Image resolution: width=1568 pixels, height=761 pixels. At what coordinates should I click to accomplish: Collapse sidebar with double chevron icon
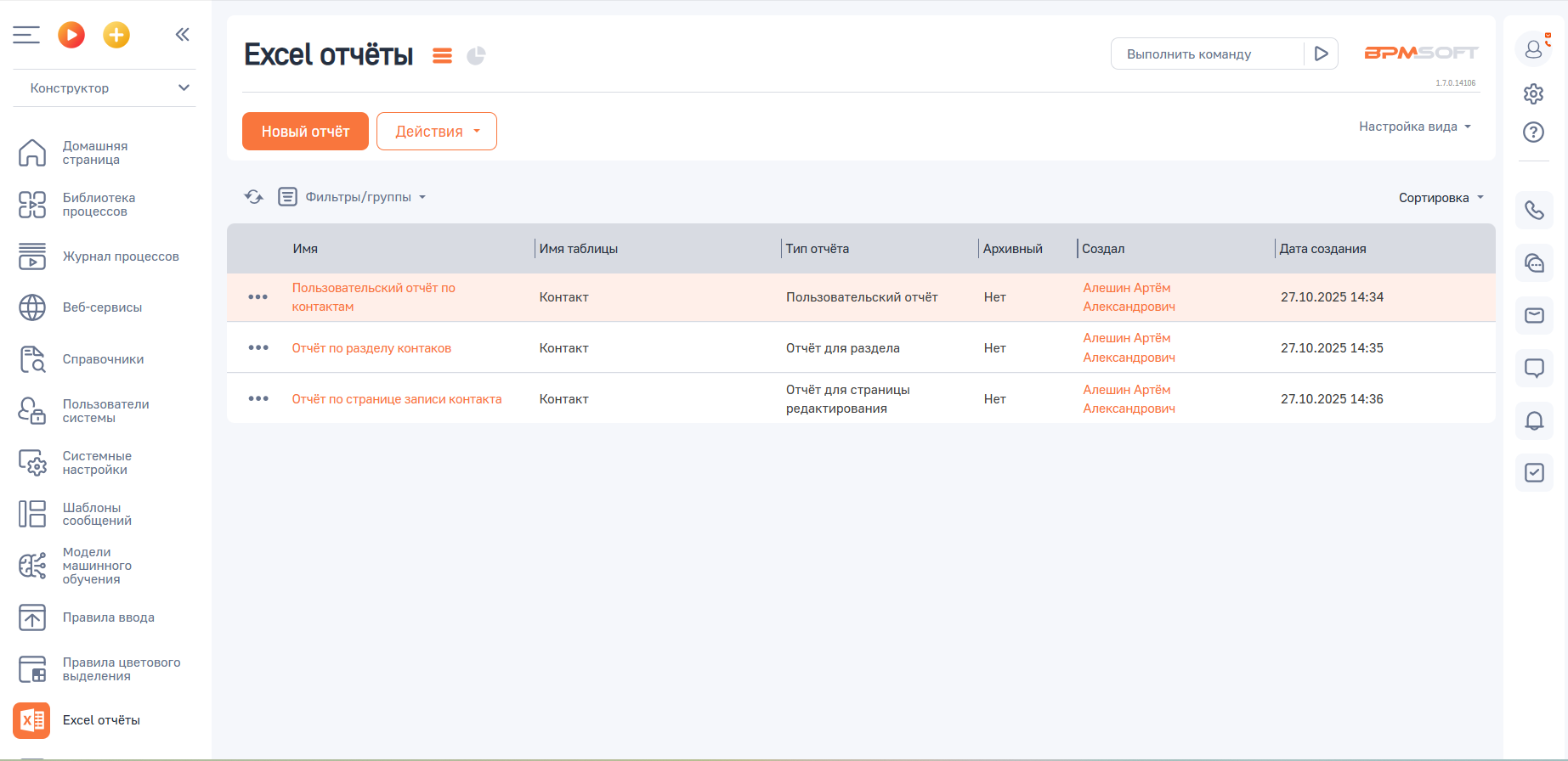pos(182,35)
